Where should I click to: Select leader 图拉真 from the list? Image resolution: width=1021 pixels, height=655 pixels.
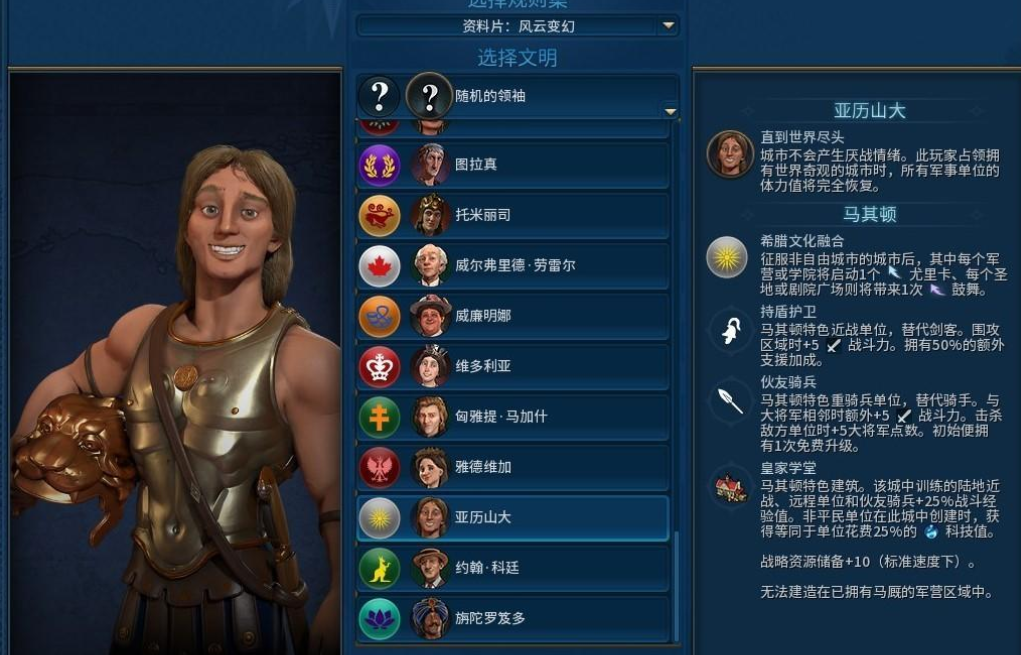[x=513, y=165]
